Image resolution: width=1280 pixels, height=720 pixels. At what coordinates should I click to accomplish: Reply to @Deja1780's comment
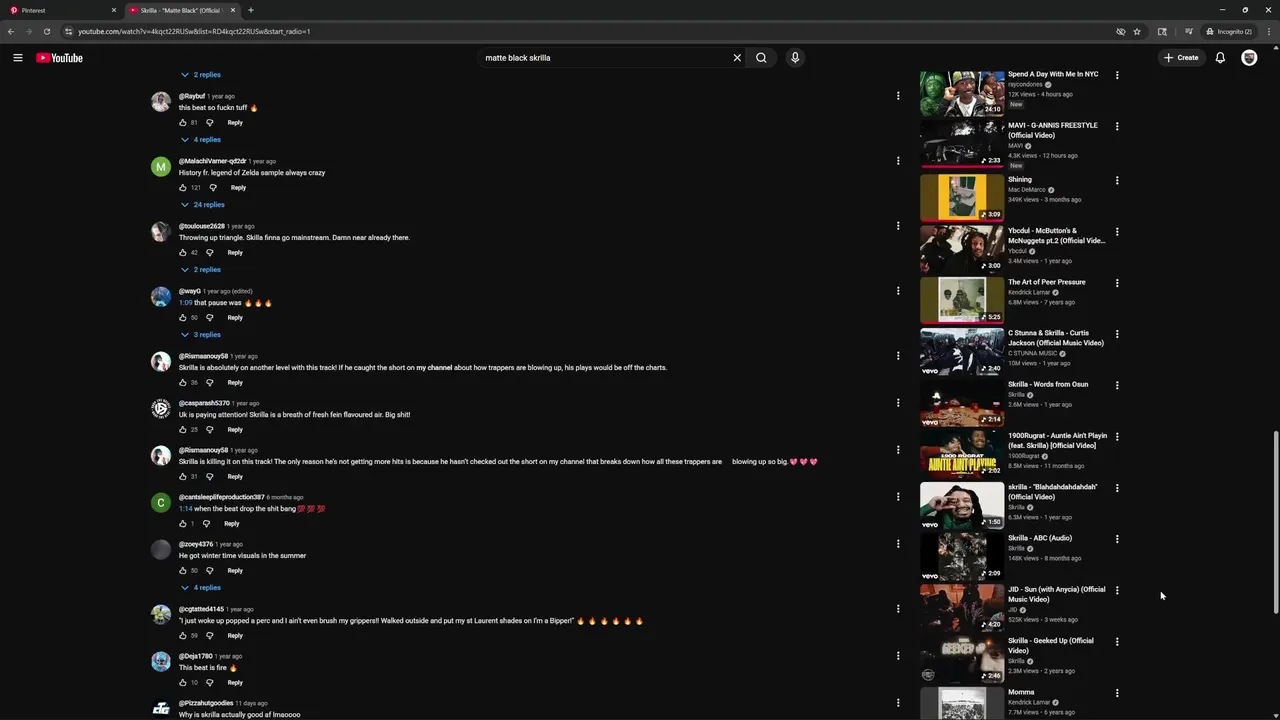235,682
